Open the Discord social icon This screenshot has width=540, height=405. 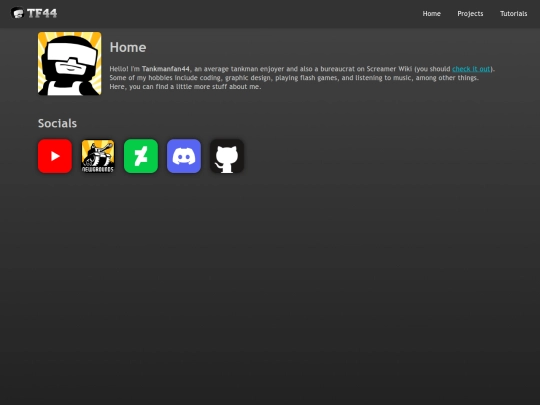pyautogui.click(x=184, y=156)
